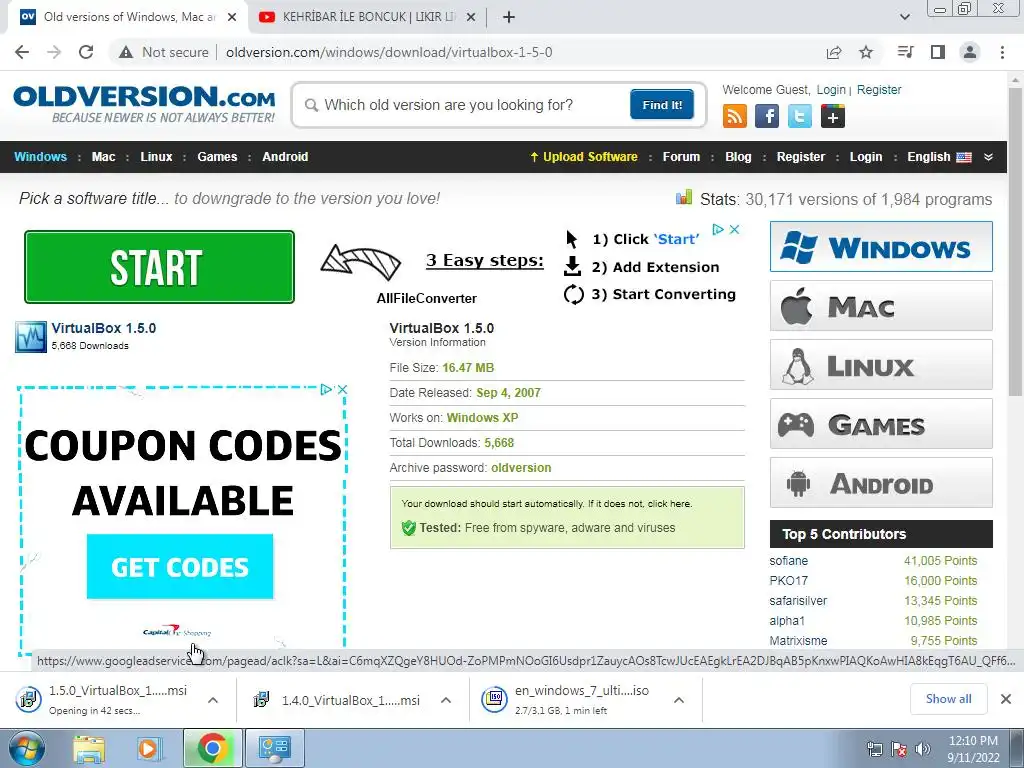The width and height of the screenshot is (1024, 768).
Task: Open the media controls icon in Chrome toolbar
Action: click(x=905, y=52)
